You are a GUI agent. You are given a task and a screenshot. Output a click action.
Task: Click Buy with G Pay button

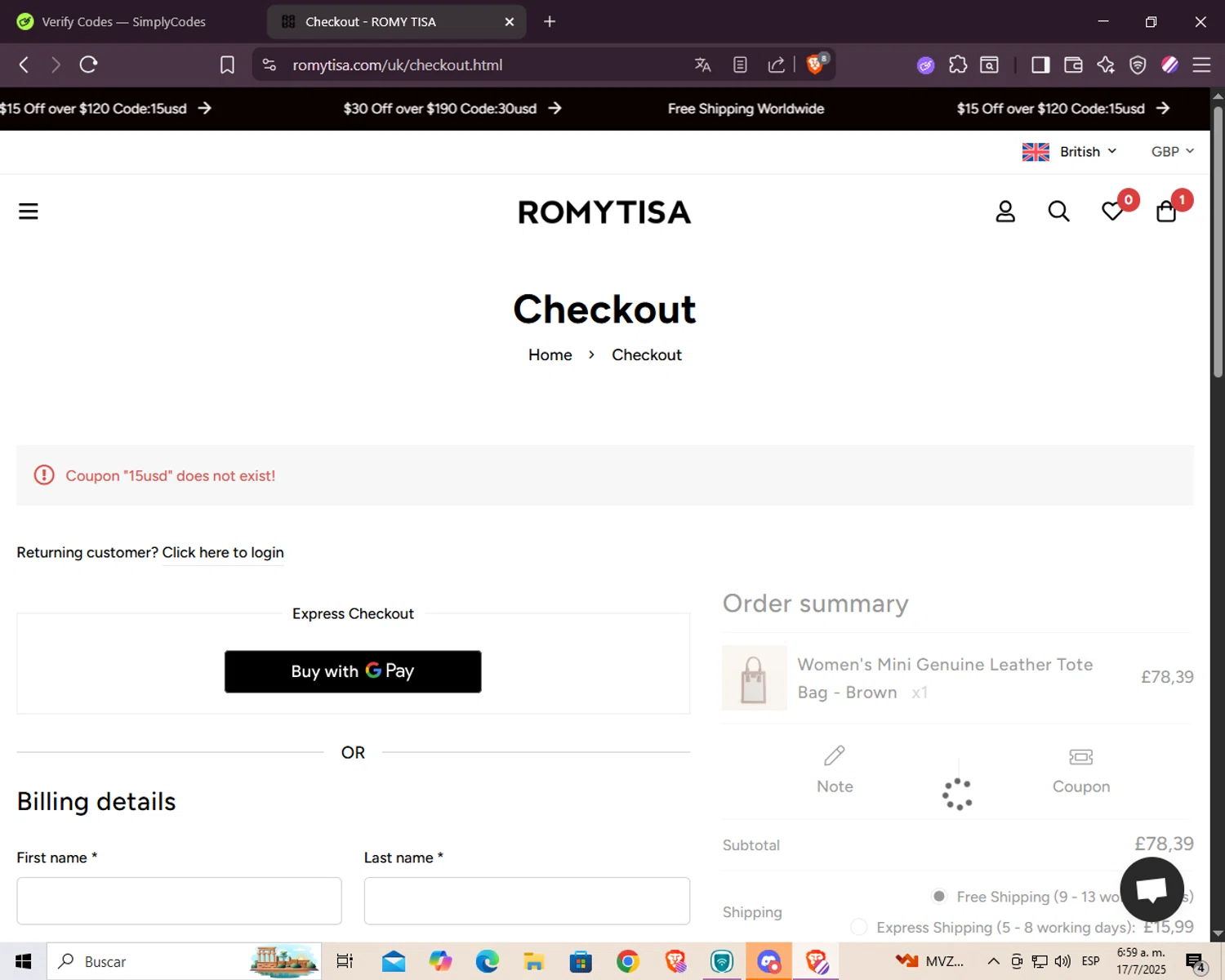coord(353,671)
